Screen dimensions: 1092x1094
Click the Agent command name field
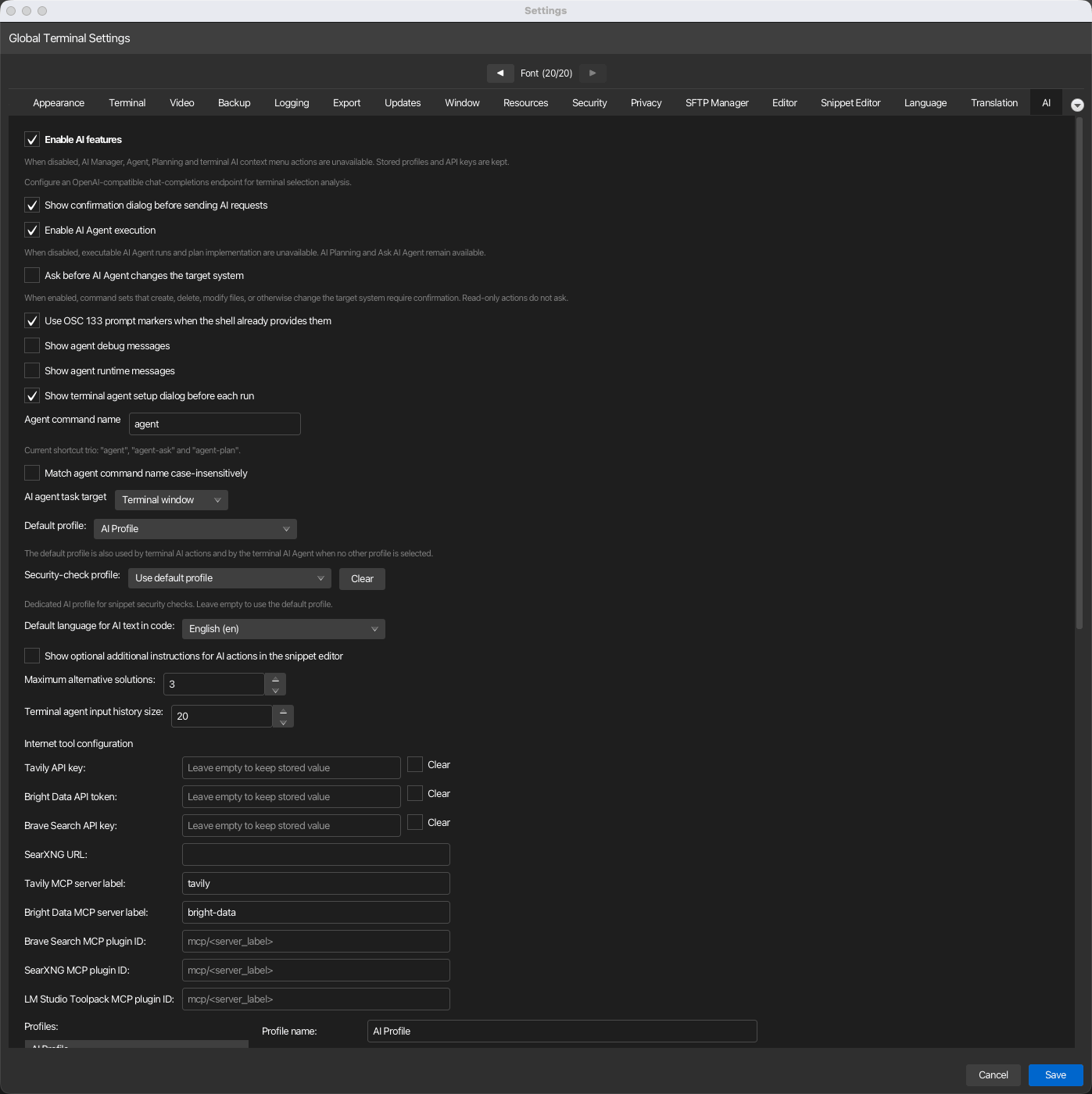[215, 424]
